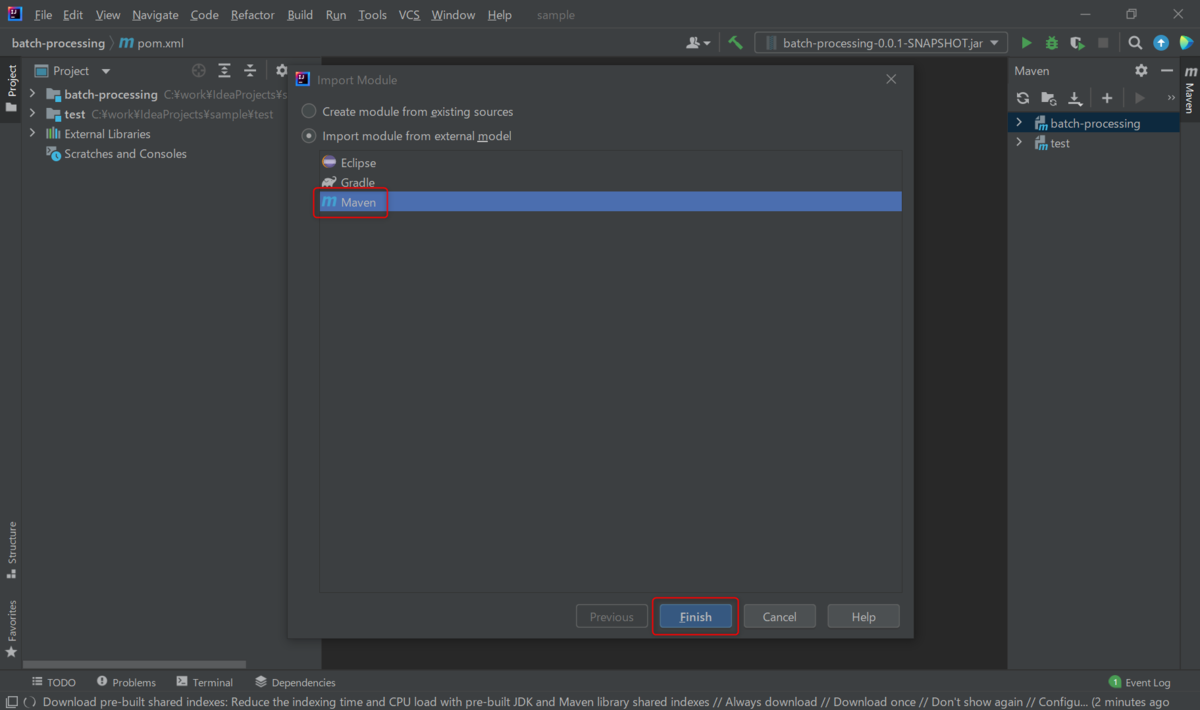Open the Problems tool window tab
1200x710 pixels.
click(x=126, y=682)
